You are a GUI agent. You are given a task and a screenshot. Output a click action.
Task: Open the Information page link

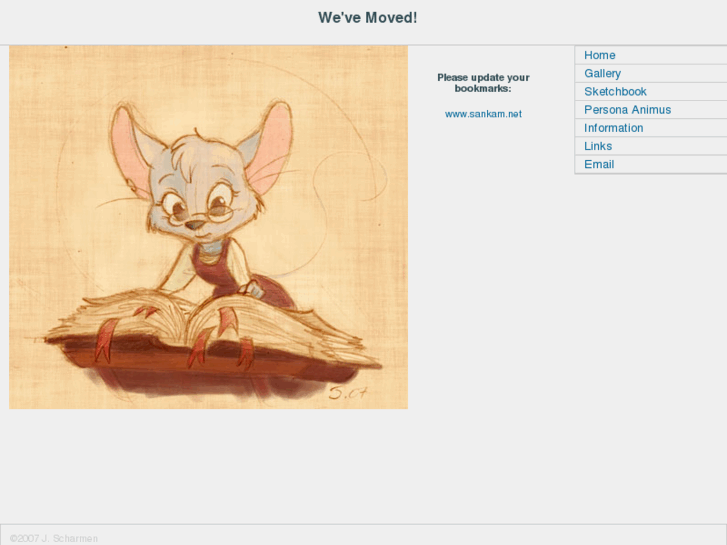(x=613, y=128)
